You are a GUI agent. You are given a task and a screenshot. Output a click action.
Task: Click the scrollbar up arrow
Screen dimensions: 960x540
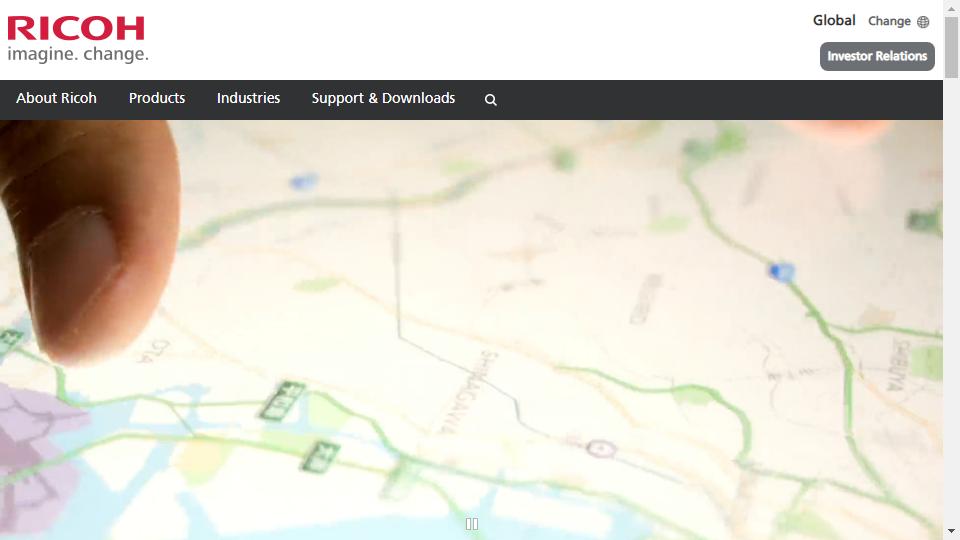951,8
